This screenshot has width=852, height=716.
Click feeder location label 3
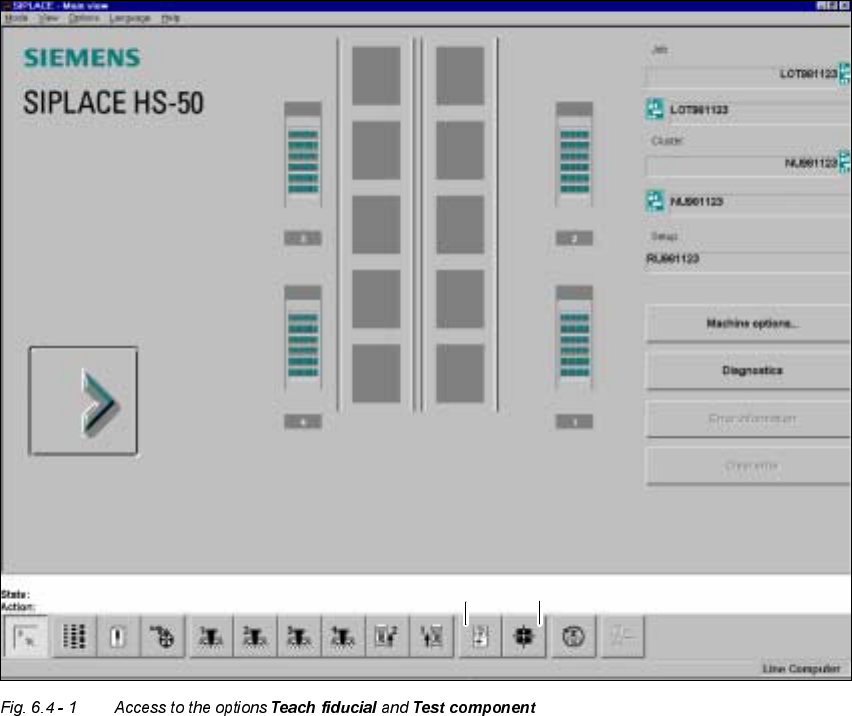pyautogui.click(x=303, y=238)
